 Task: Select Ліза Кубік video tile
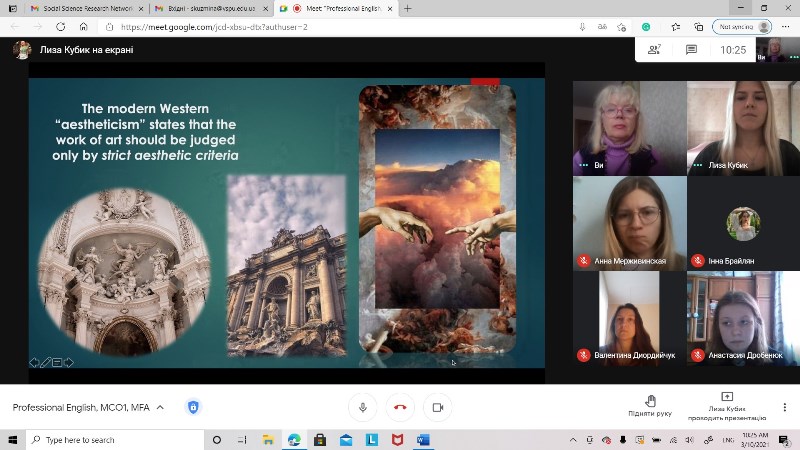(x=743, y=128)
